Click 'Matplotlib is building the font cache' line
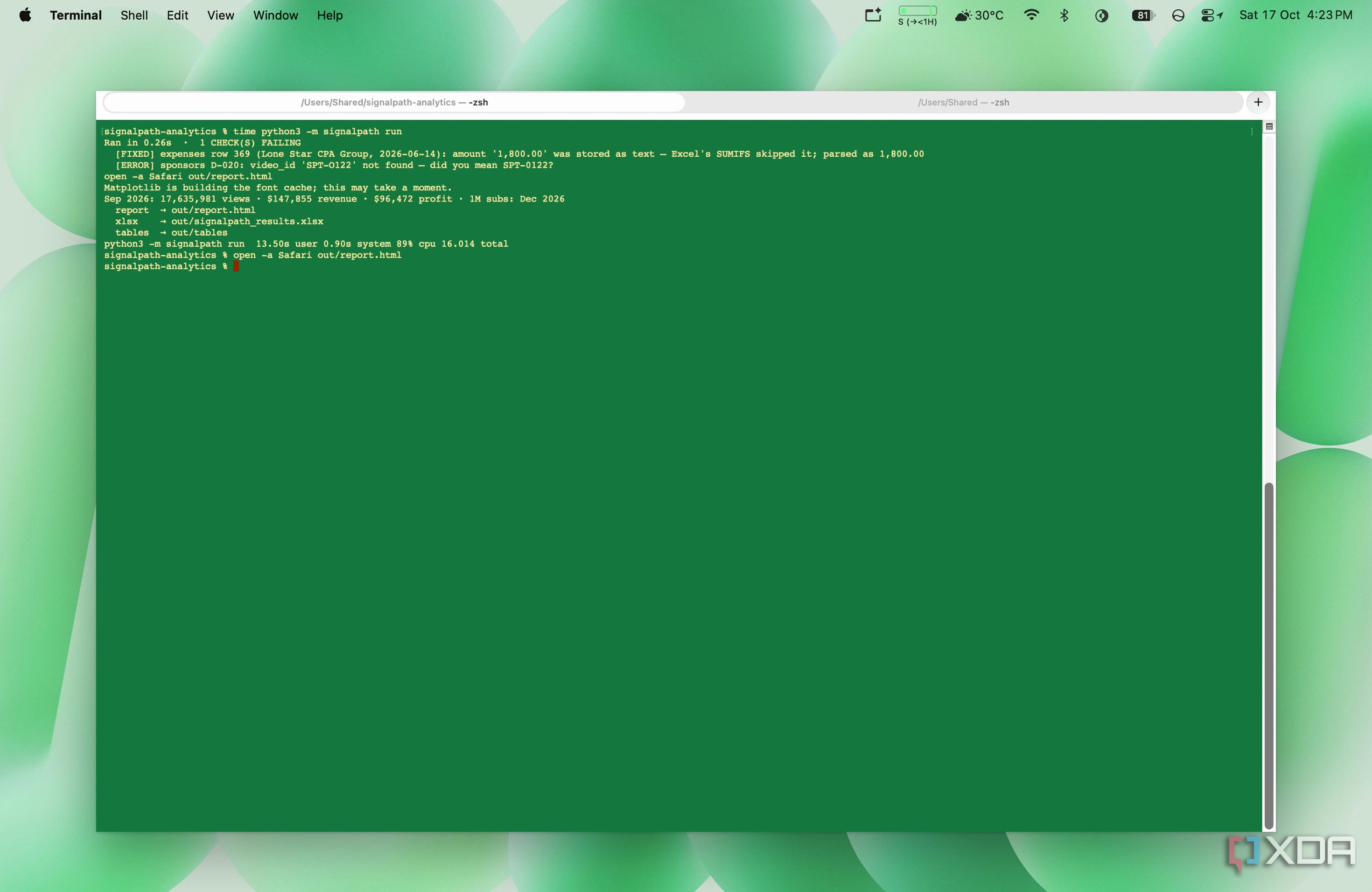1372x892 pixels. pyautogui.click(x=278, y=187)
